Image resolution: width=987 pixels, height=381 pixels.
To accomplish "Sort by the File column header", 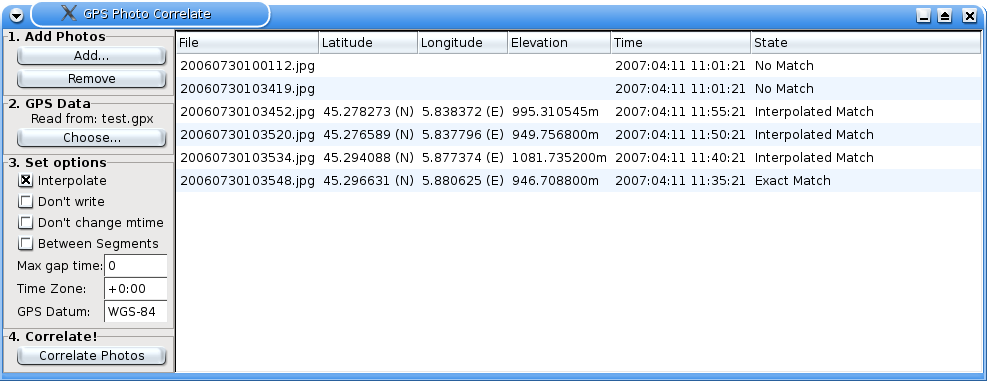I will pos(247,43).
